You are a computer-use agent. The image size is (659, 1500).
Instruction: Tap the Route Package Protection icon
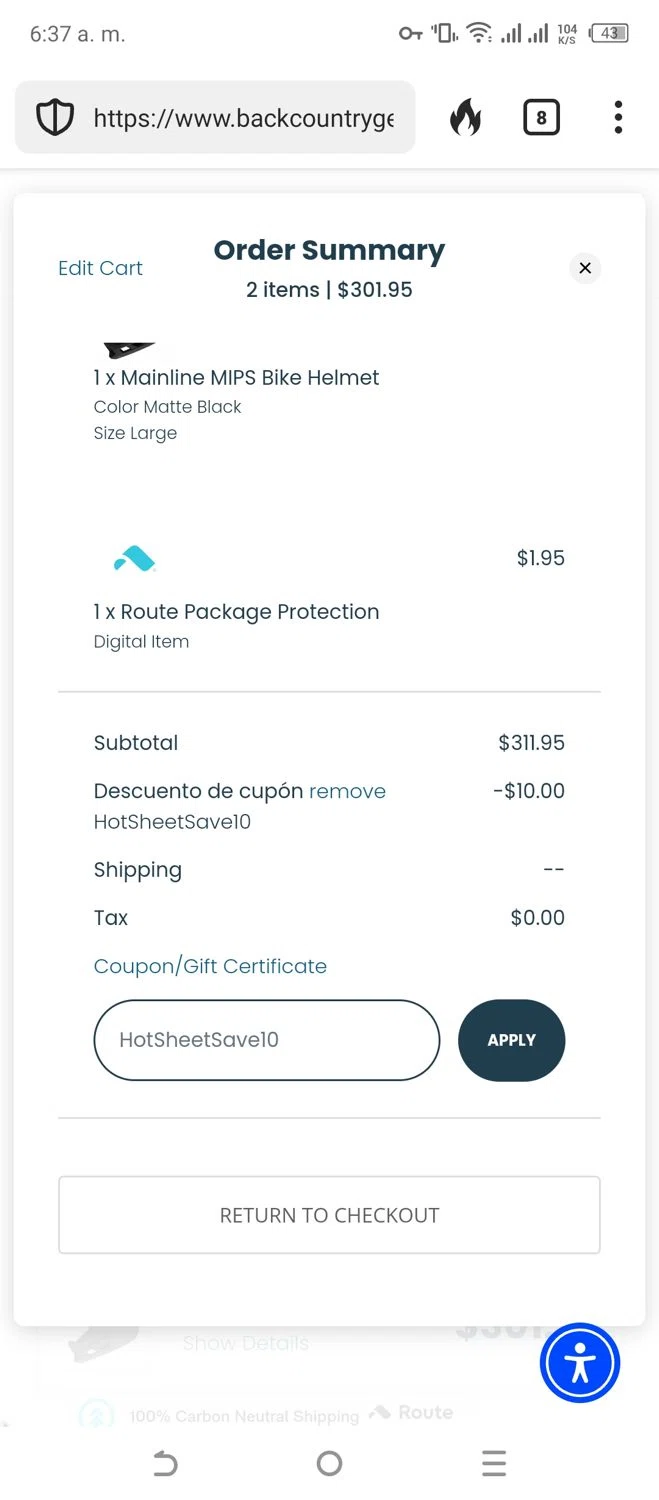click(134, 559)
